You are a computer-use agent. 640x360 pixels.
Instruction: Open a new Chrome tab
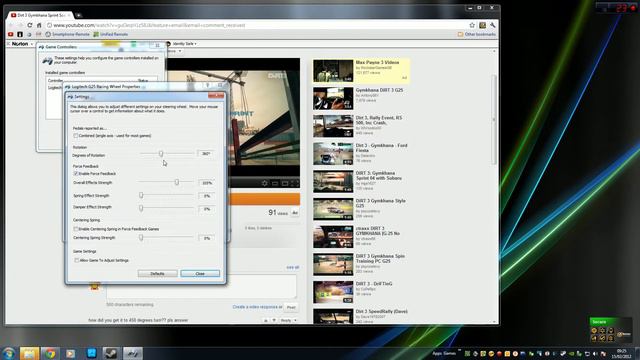coord(78,16)
